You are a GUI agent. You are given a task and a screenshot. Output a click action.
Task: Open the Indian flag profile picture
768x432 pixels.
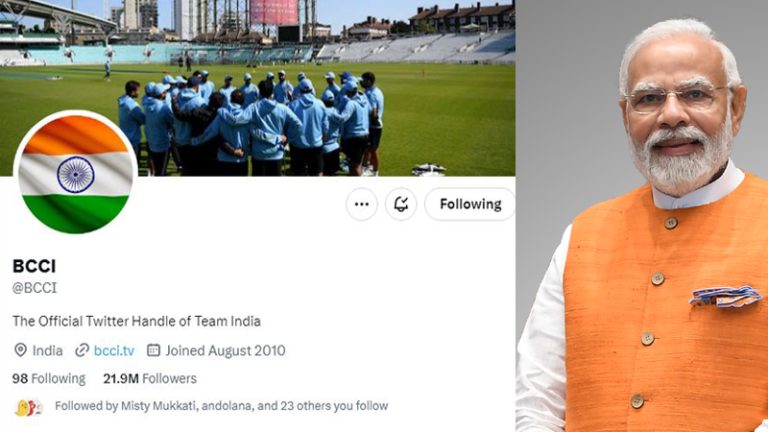(x=75, y=173)
